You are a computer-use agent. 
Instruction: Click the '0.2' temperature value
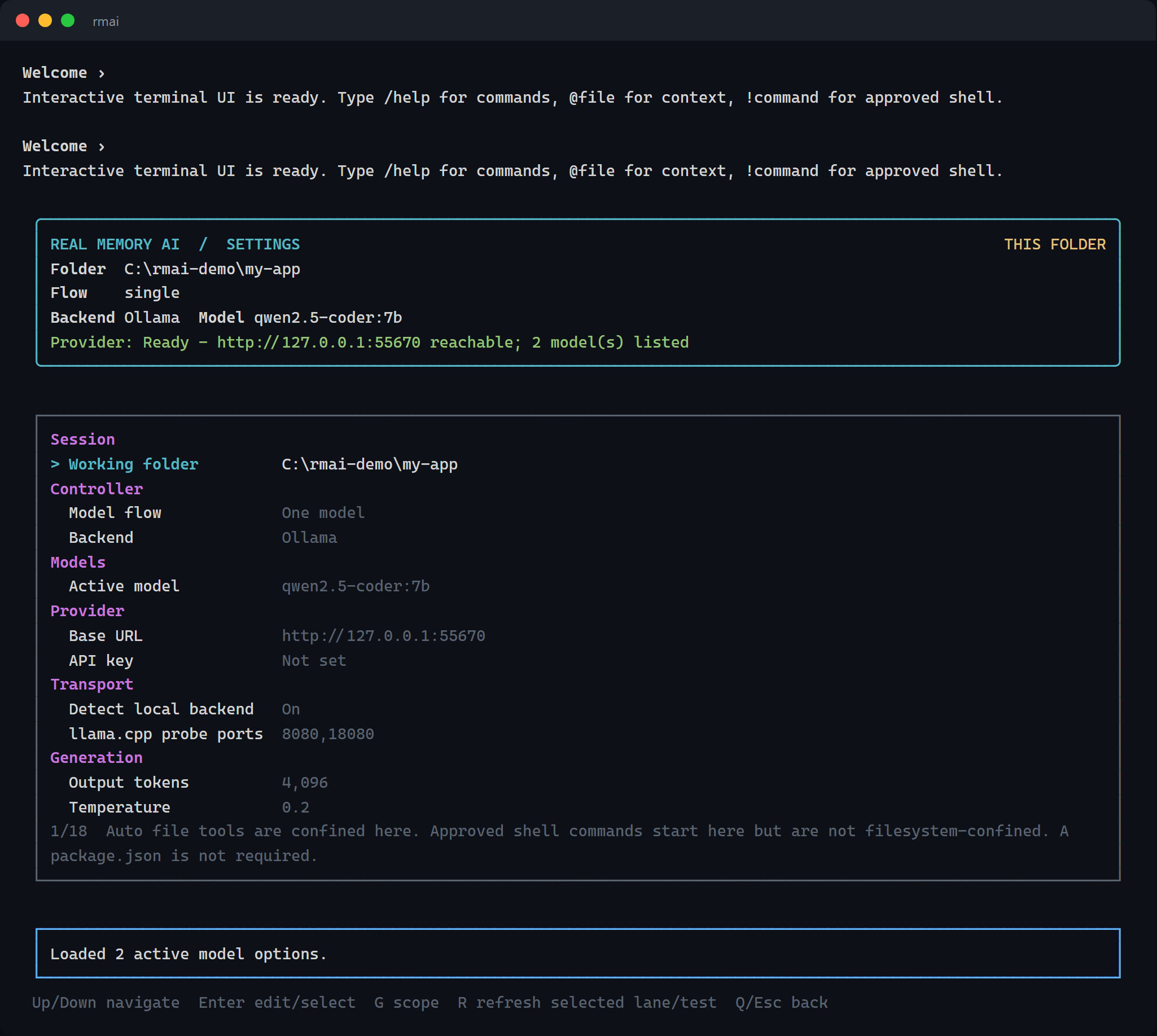pos(296,807)
